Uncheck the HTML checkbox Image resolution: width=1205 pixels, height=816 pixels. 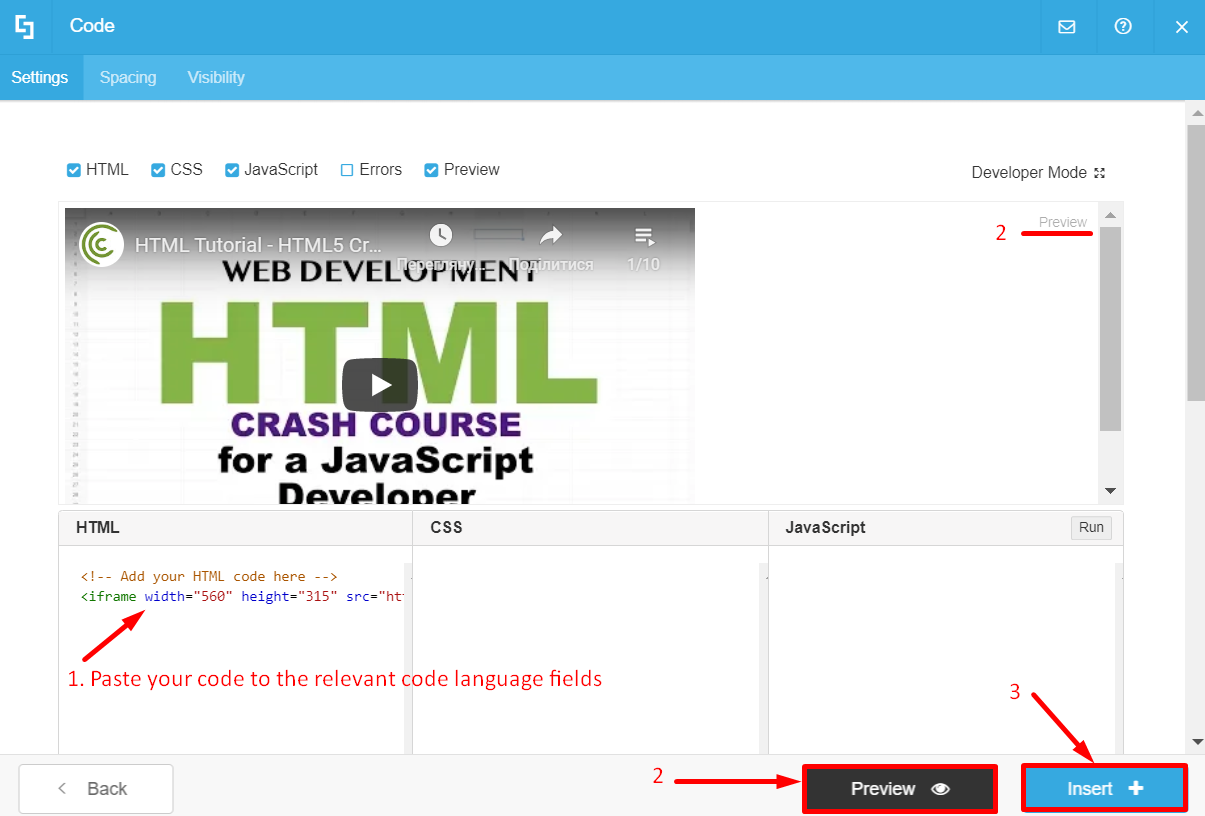tap(73, 169)
